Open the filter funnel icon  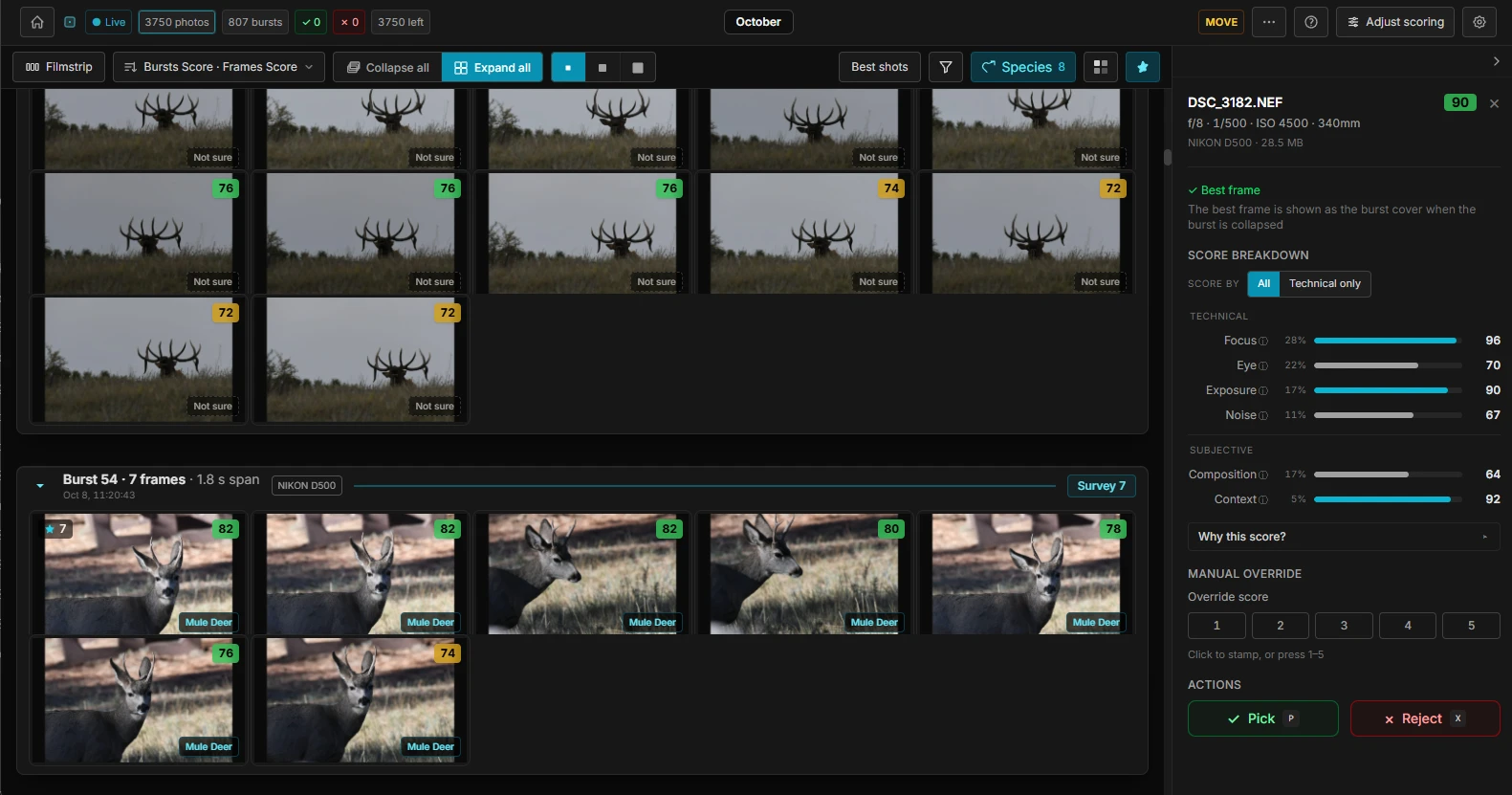click(x=946, y=67)
